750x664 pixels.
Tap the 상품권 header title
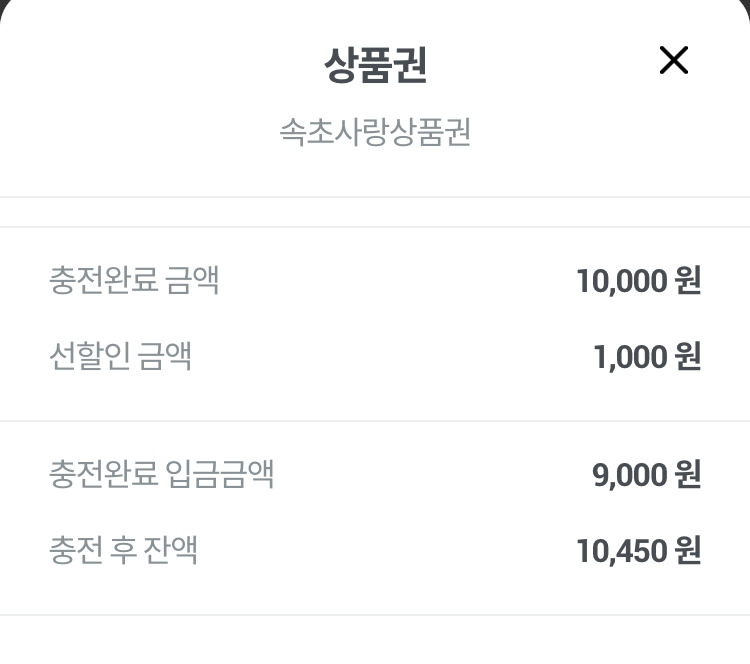375,66
